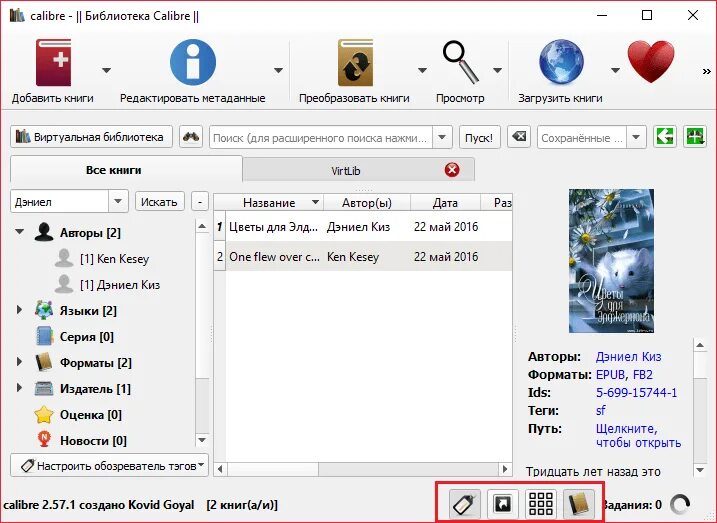Screen dimensions: 717x523
Task: Click the book cover thumbnail
Action: pos(611,261)
